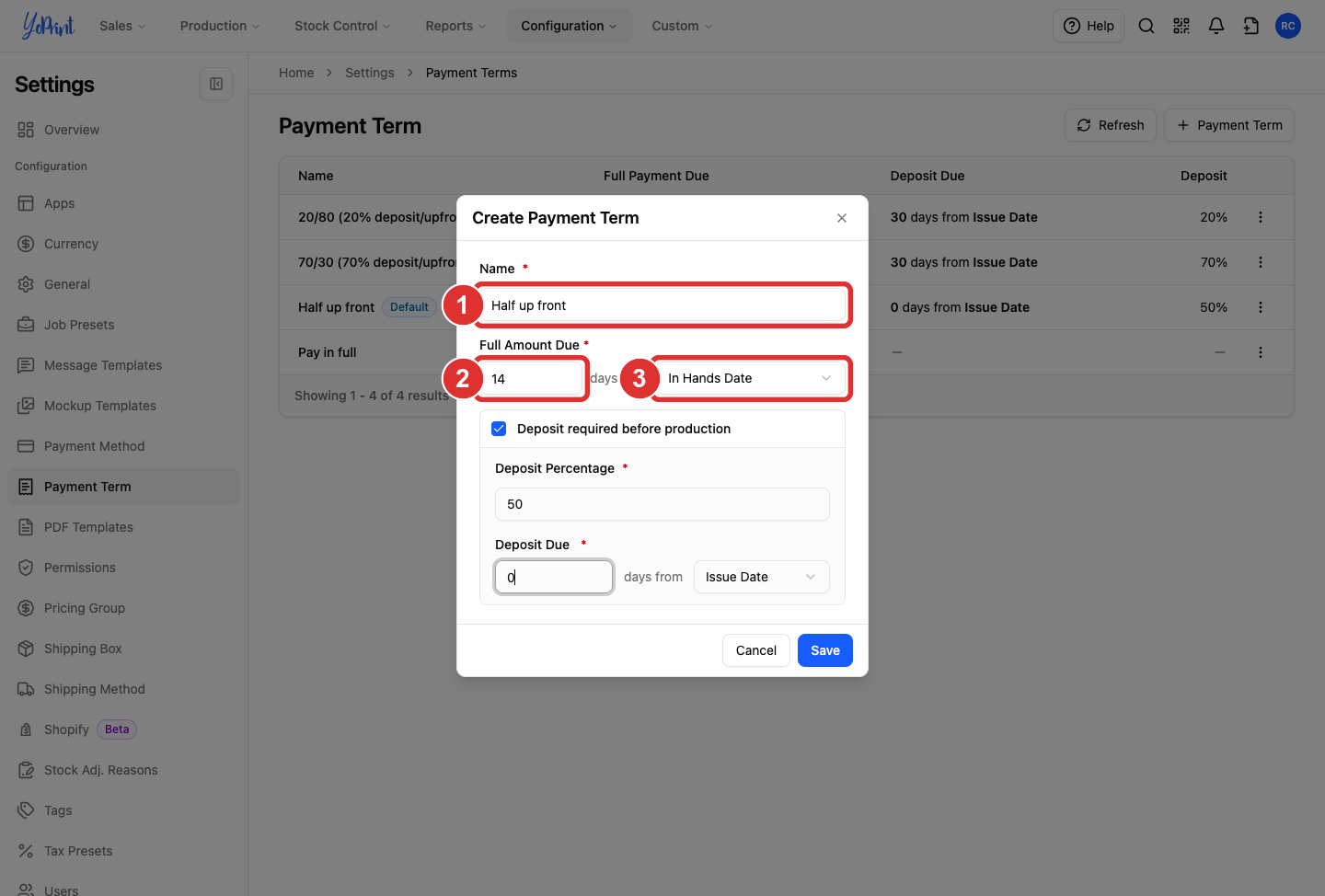
Task: Open row menu for Half up front
Action: point(1261,307)
